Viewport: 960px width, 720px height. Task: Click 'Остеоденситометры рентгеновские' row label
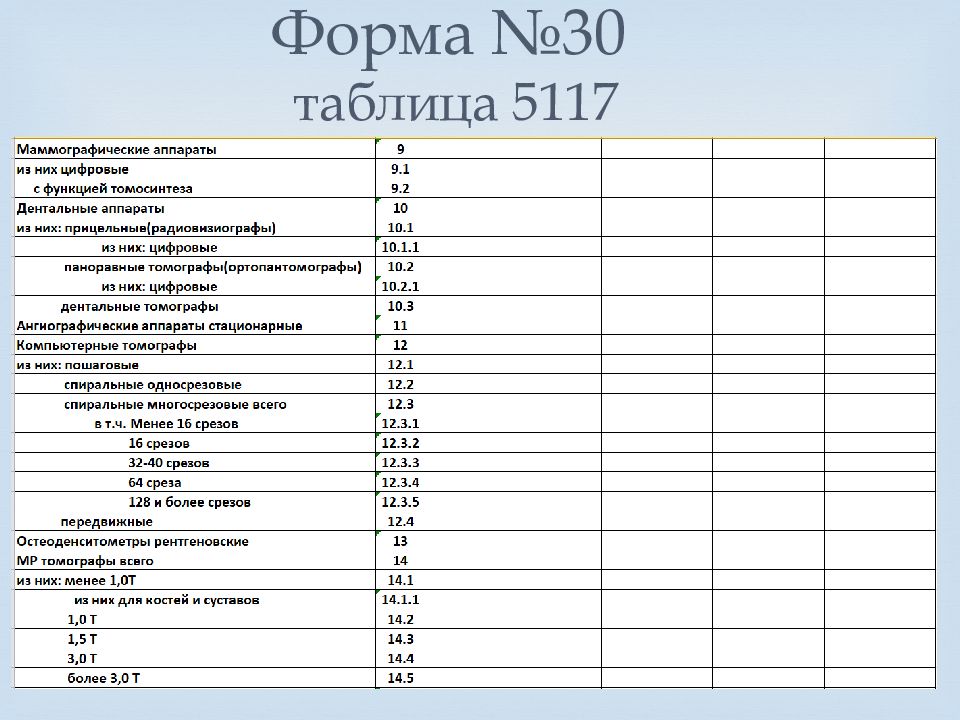click(133, 541)
